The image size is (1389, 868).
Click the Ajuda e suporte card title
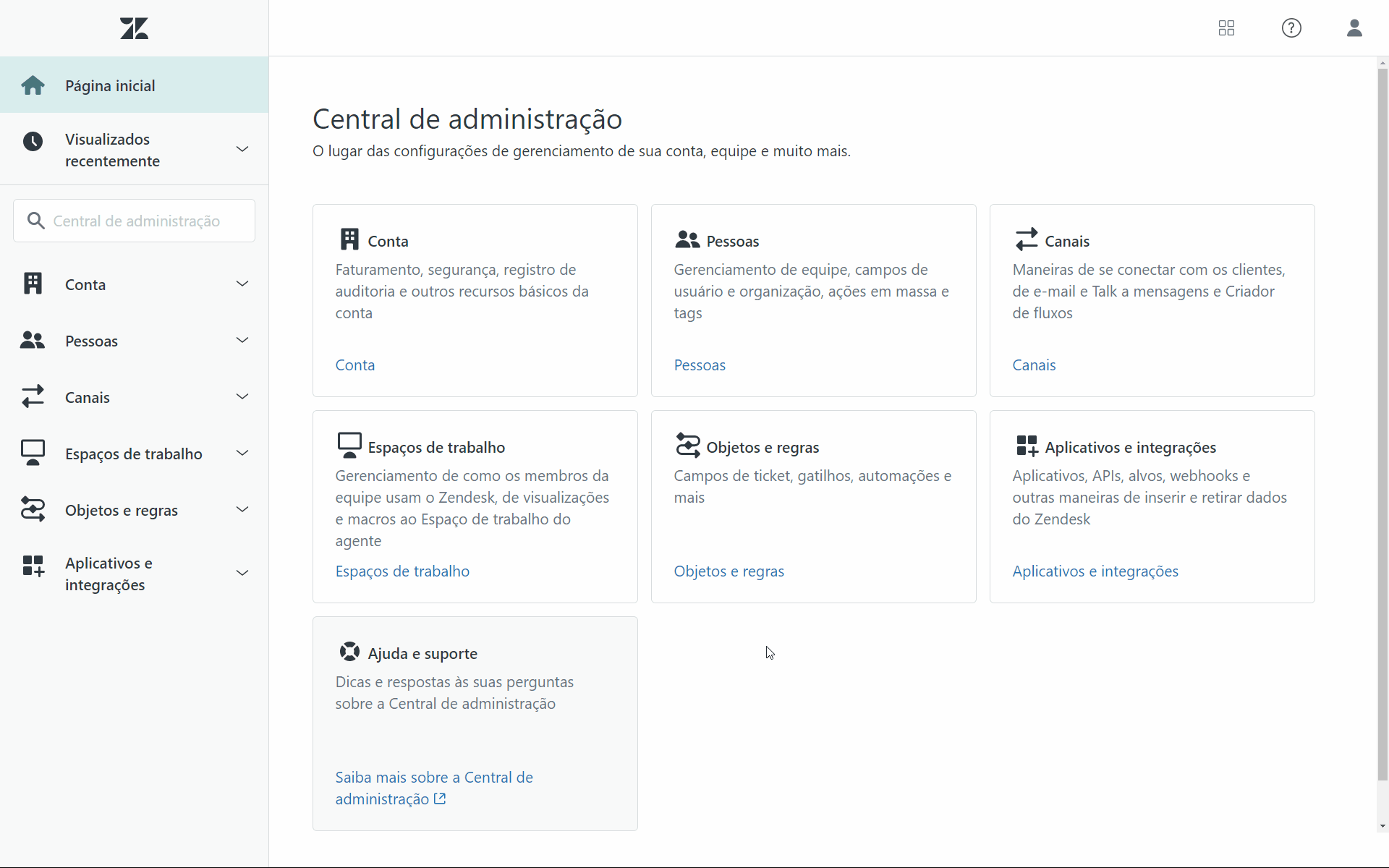pyautogui.click(x=422, y=653)
